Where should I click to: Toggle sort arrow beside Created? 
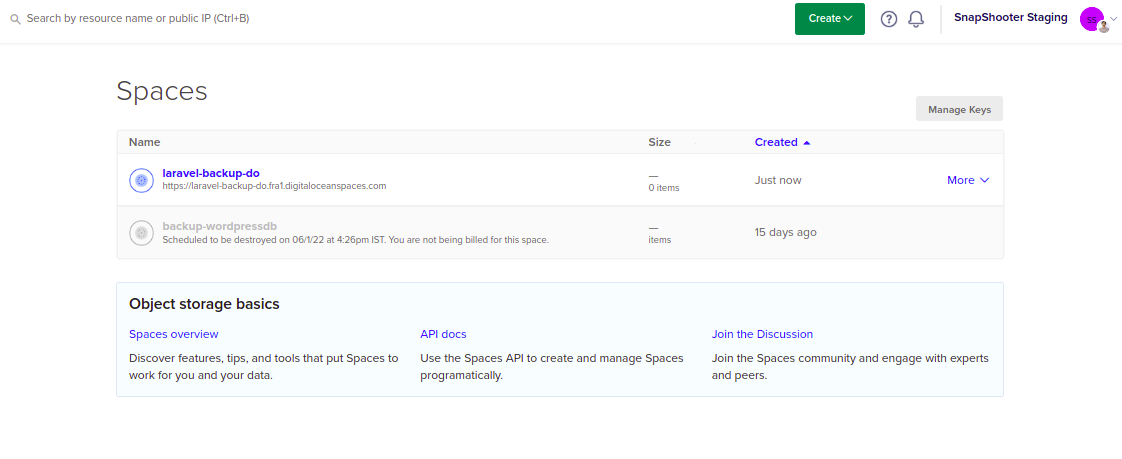(807, 143)
